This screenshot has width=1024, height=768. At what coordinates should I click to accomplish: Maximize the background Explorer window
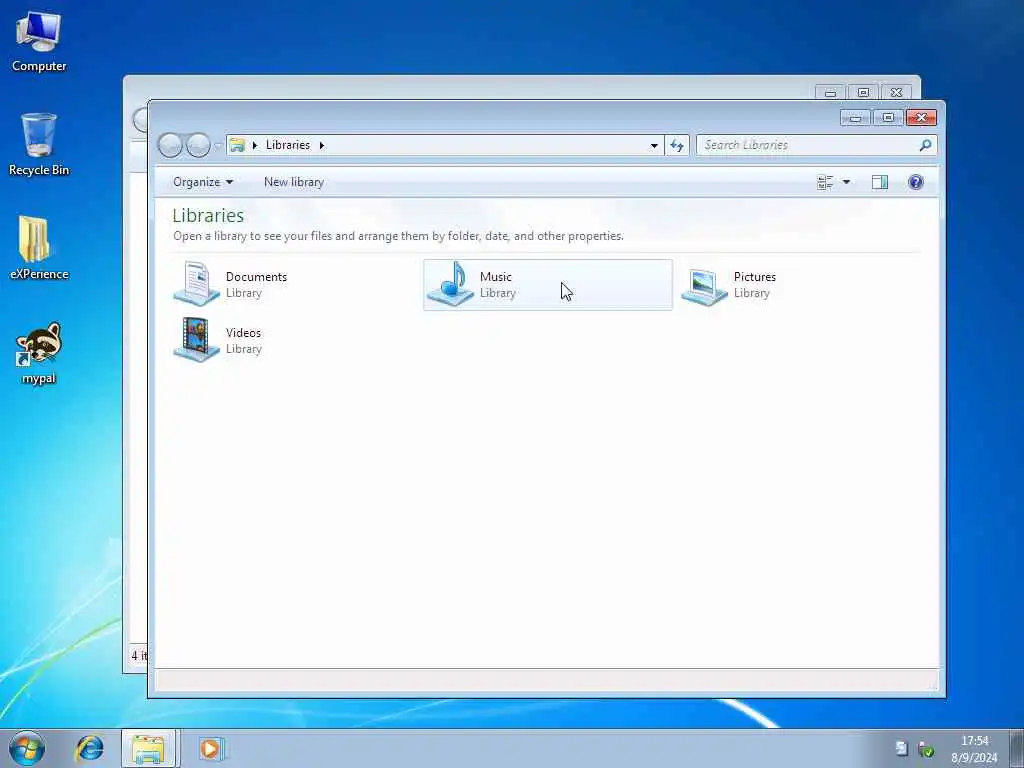coord(863,92)
